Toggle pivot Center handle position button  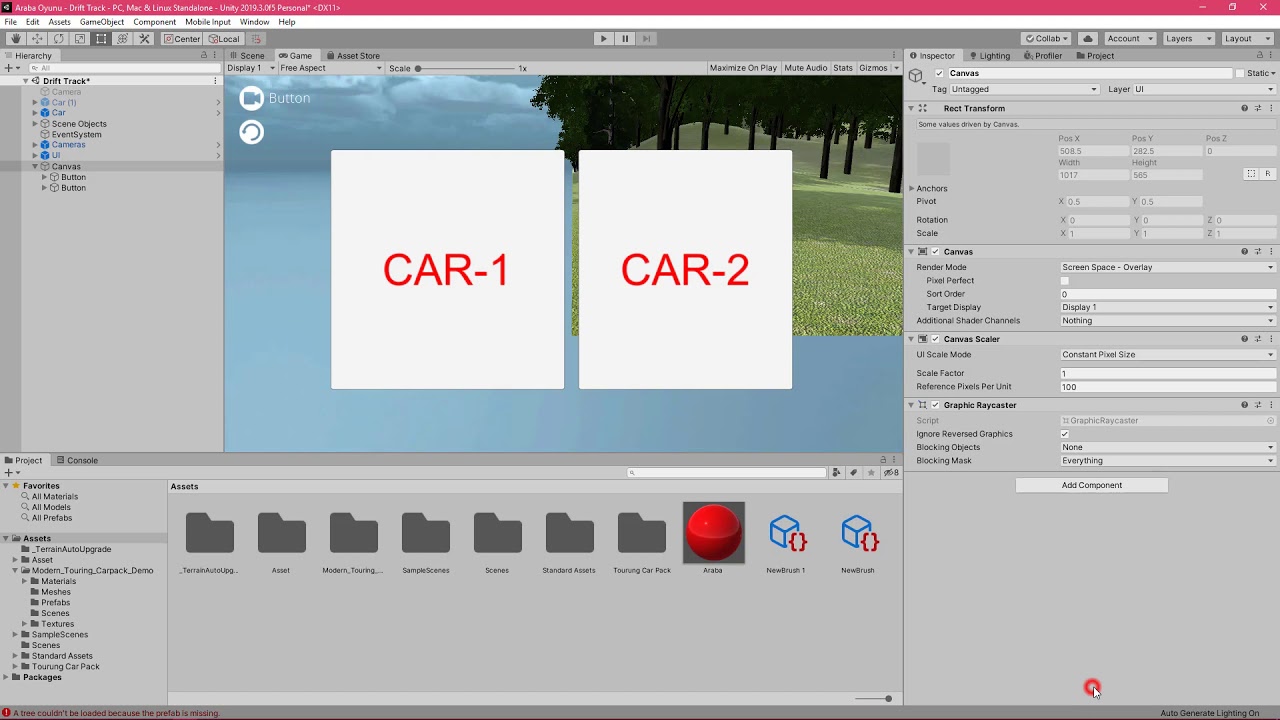pyautogui.click(x=182, y=39)
